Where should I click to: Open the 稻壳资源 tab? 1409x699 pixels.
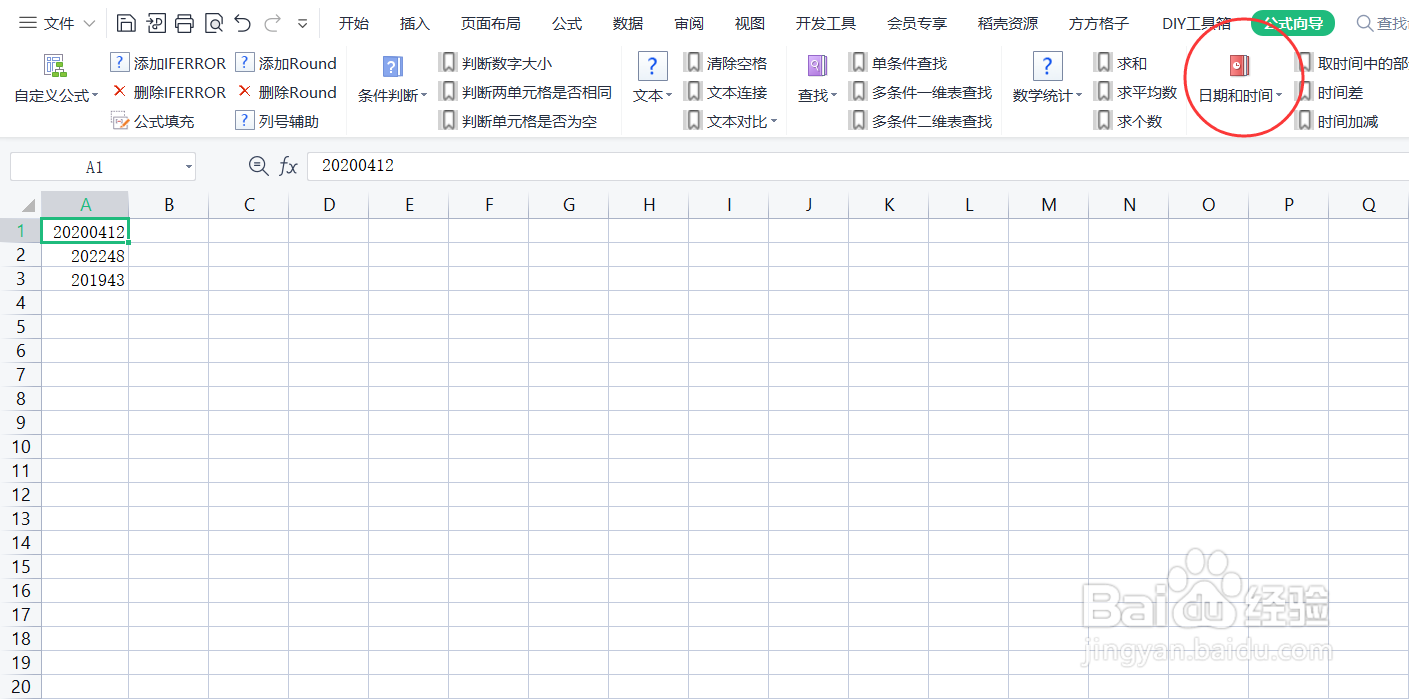point(1008,23)
